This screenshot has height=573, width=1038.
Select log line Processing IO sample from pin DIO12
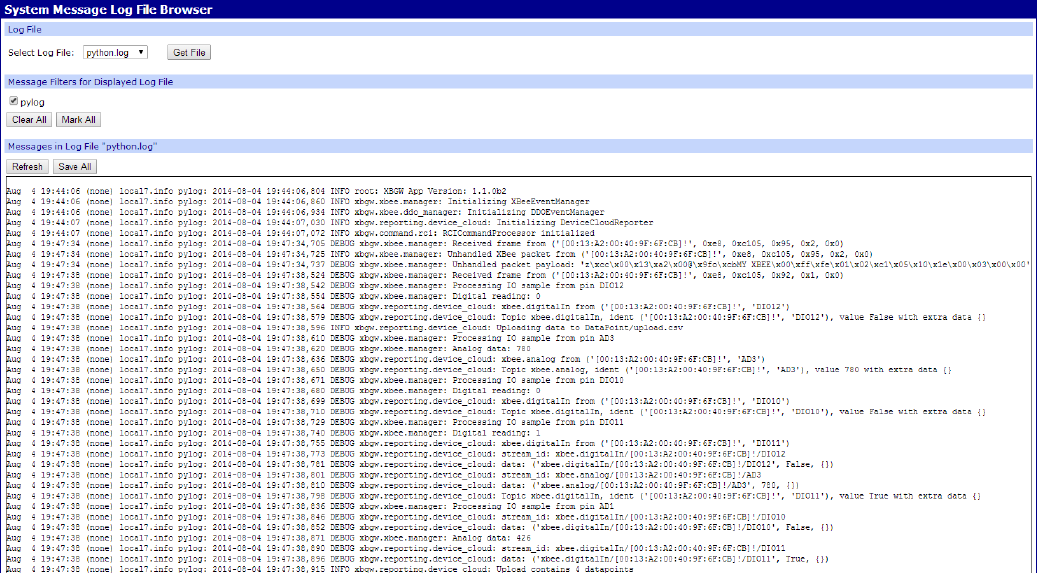(315, 286)
